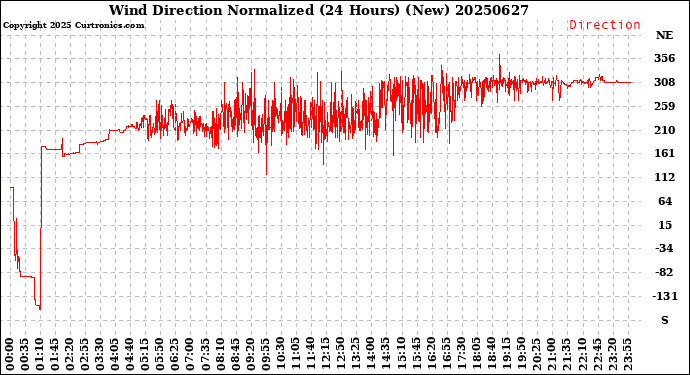The height and width of the screenshot is (375, 690).
Task: Click the '13:25' time label
Action: pos(356,354)
